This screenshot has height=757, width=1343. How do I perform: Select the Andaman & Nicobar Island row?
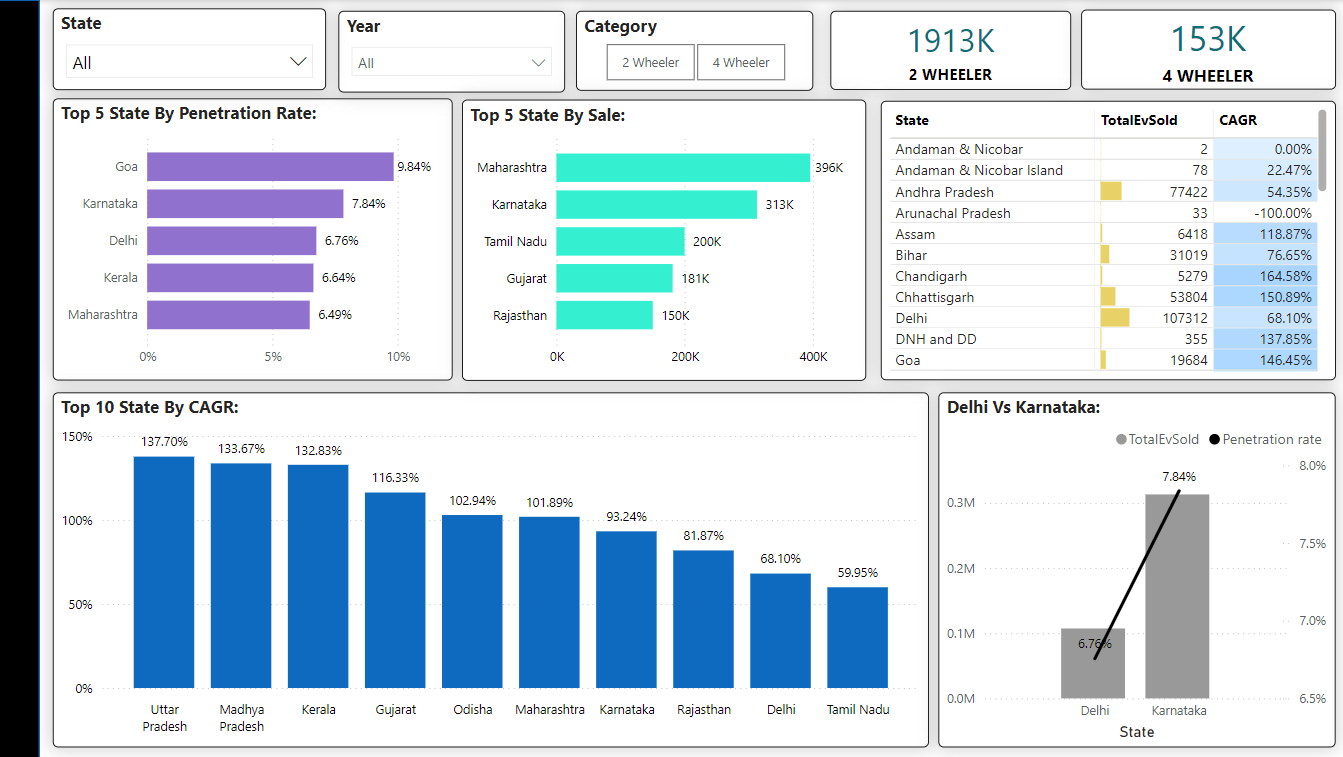pyautogui.click(x=1104, y=170)
